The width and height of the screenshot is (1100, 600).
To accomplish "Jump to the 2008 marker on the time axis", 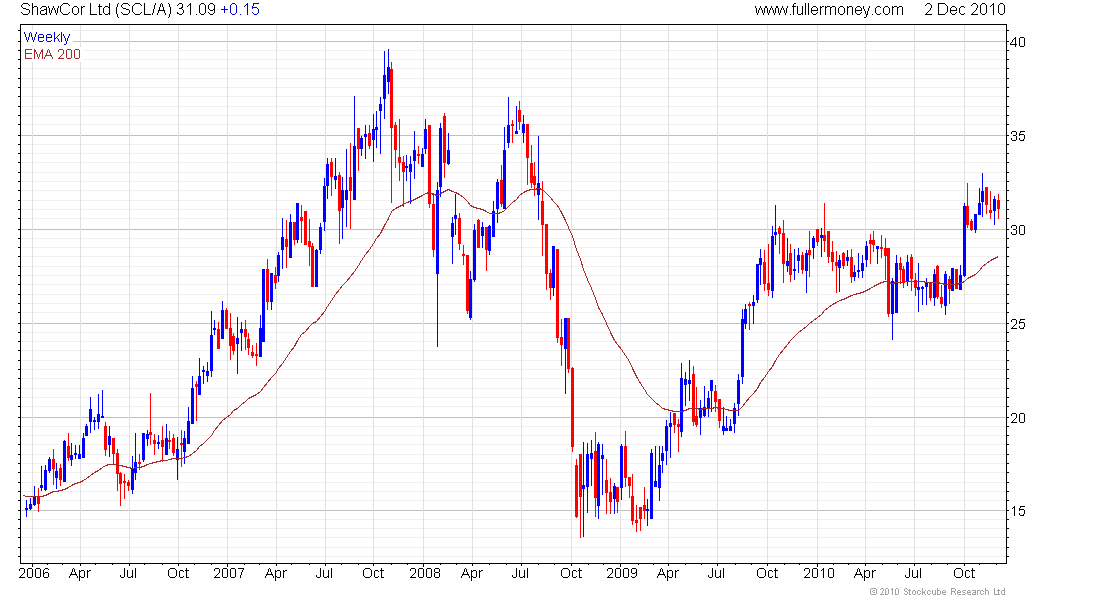I will [424, 574].
